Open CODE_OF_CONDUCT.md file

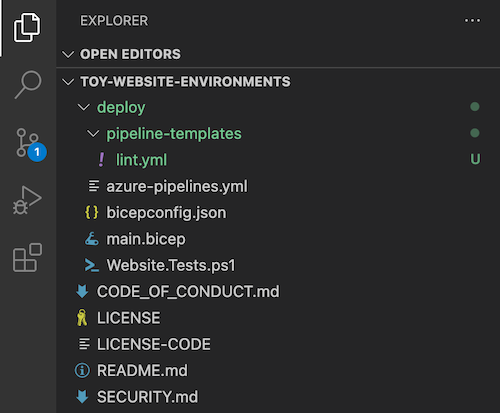188,292
